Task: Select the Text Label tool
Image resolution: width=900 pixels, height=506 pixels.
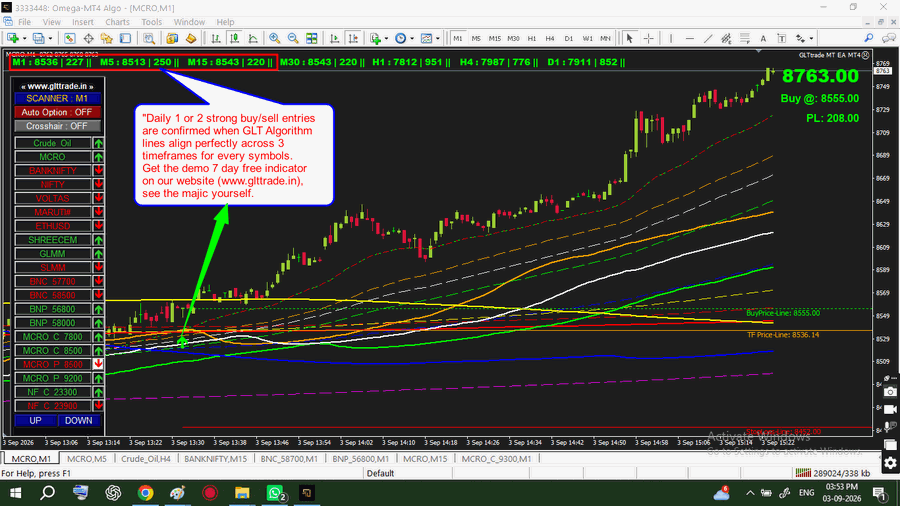Action: pyautogui.click(x=781, y=38)
